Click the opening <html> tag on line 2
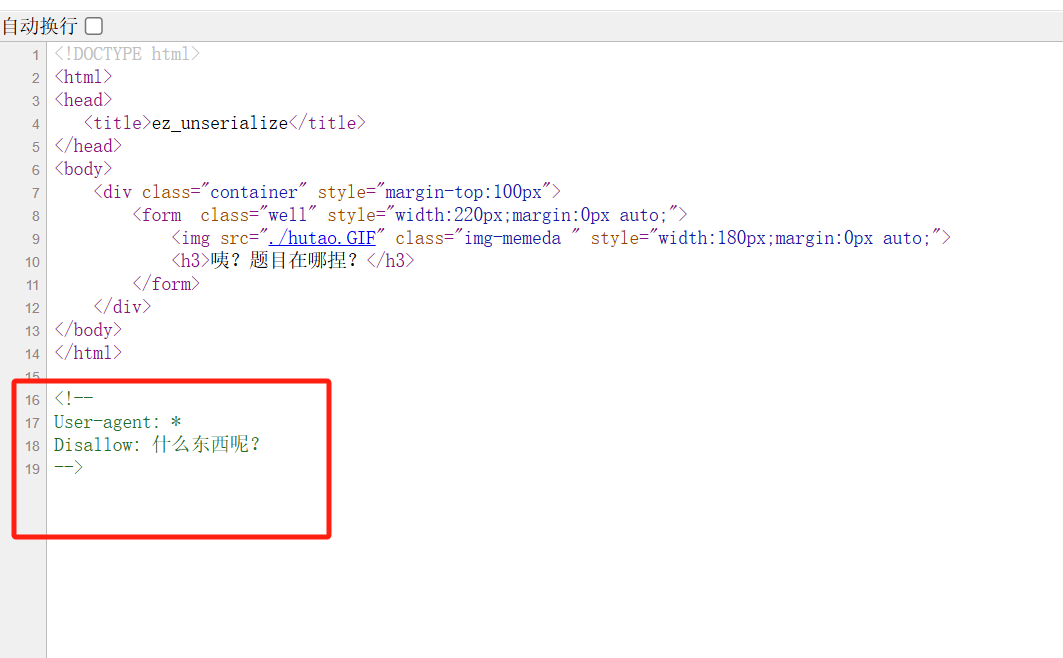1063x658 pixels. pyautogui.click(x=83, y=77)
